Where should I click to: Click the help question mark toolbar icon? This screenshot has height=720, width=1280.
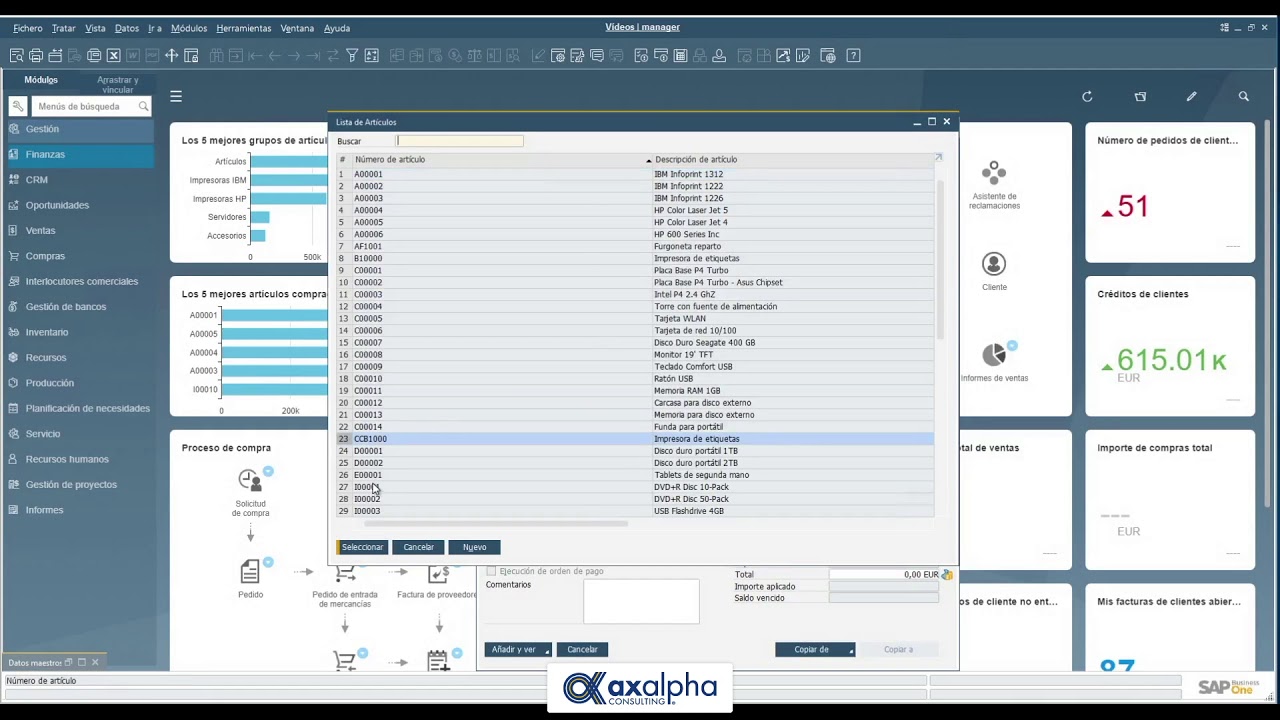[x=853, y=56]
